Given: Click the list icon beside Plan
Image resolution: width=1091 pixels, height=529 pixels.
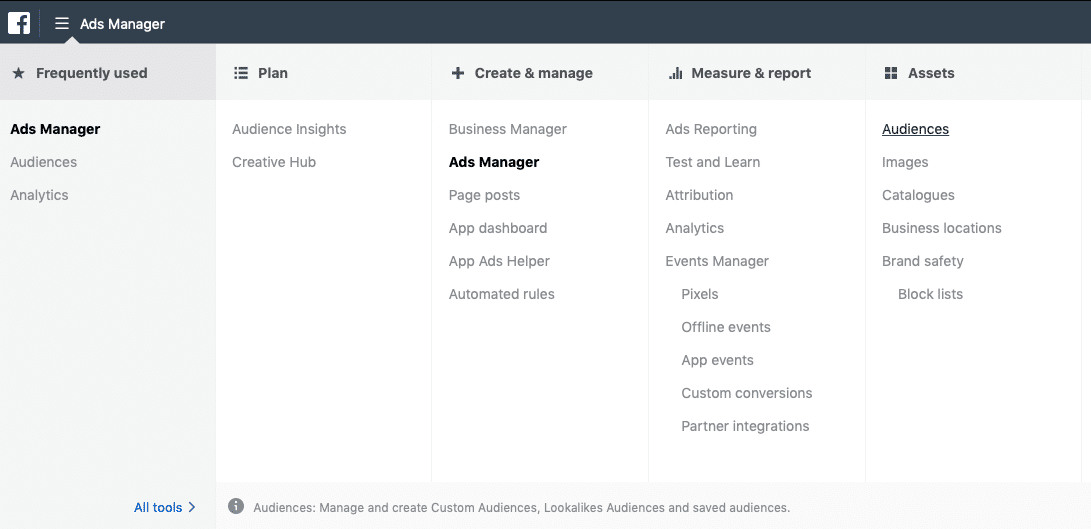Looking at the screenshot, I should pyautogui.click(x=241, y=73).
